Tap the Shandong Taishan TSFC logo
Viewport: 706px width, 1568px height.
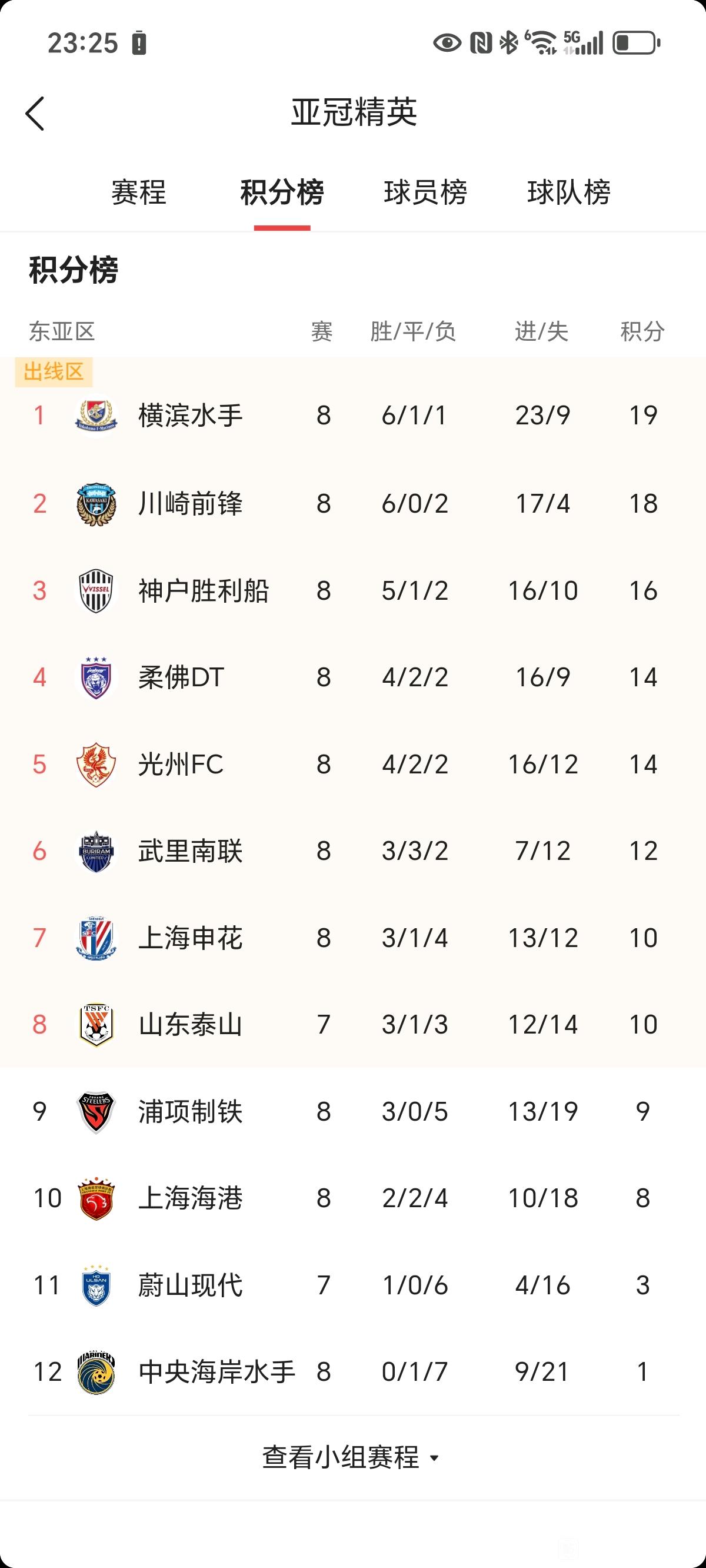(96, 1025)
